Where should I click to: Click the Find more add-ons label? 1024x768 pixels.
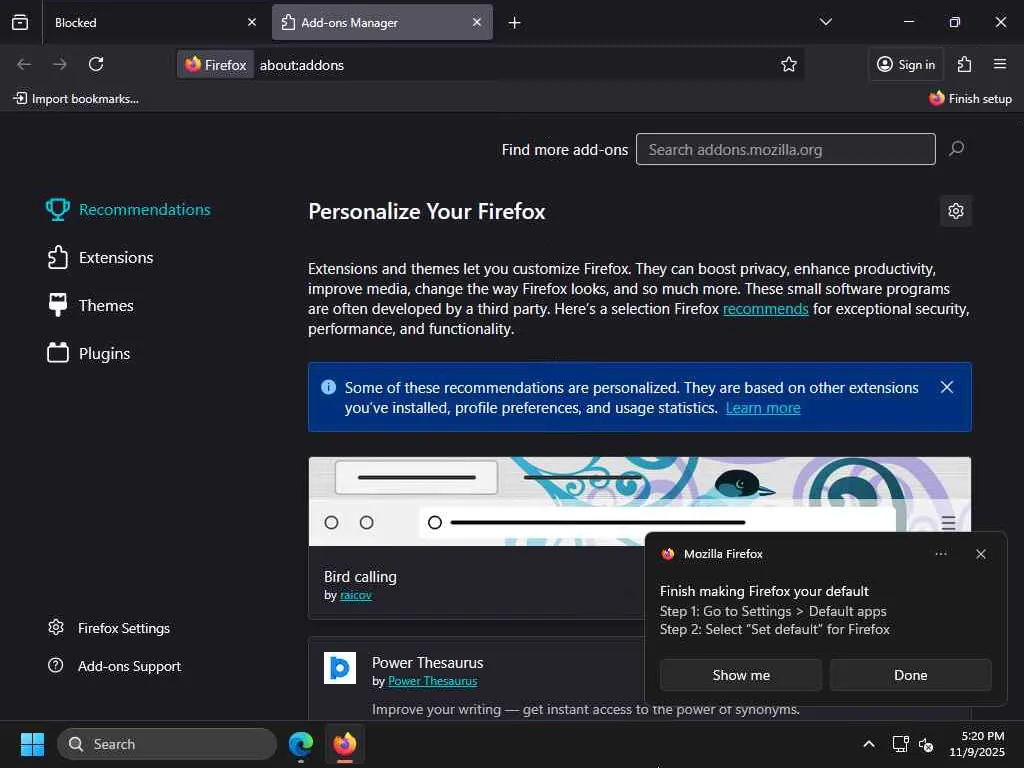click(x=565, y=150)
